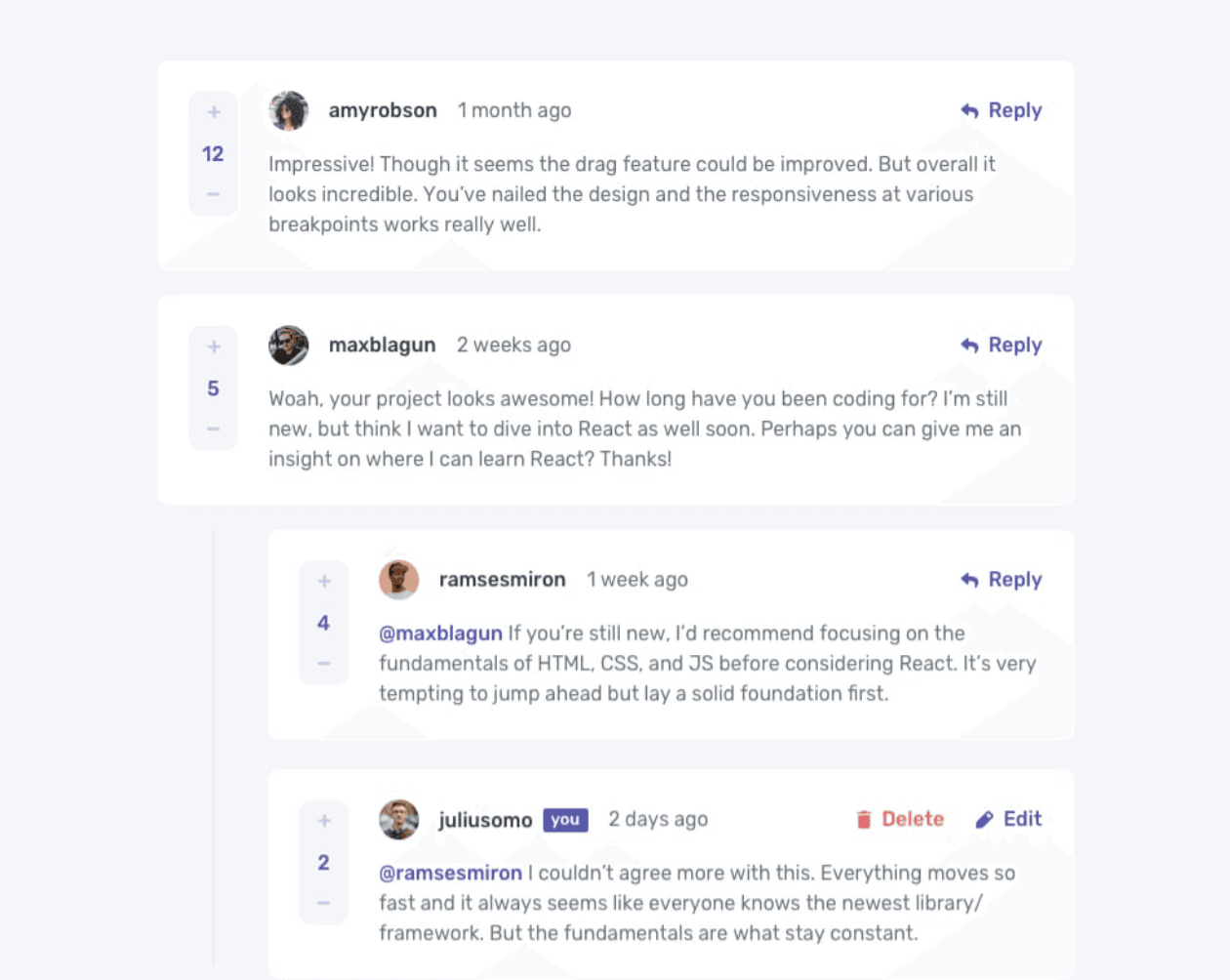Reply to ramsesmiron's comment
Image resolution: width=1230 pixels, height=980 pixels.
click(x=1002, y=579)
